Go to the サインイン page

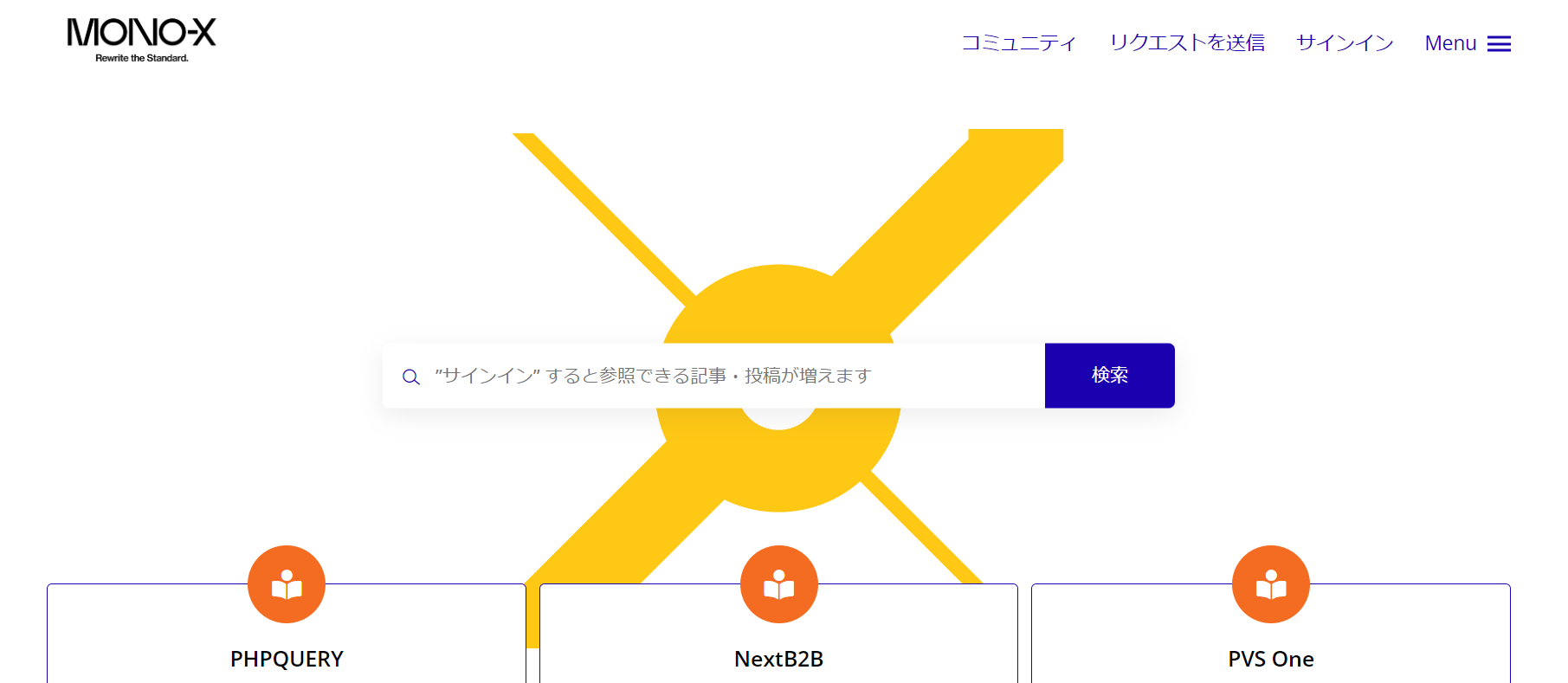tap(1345, 43)
